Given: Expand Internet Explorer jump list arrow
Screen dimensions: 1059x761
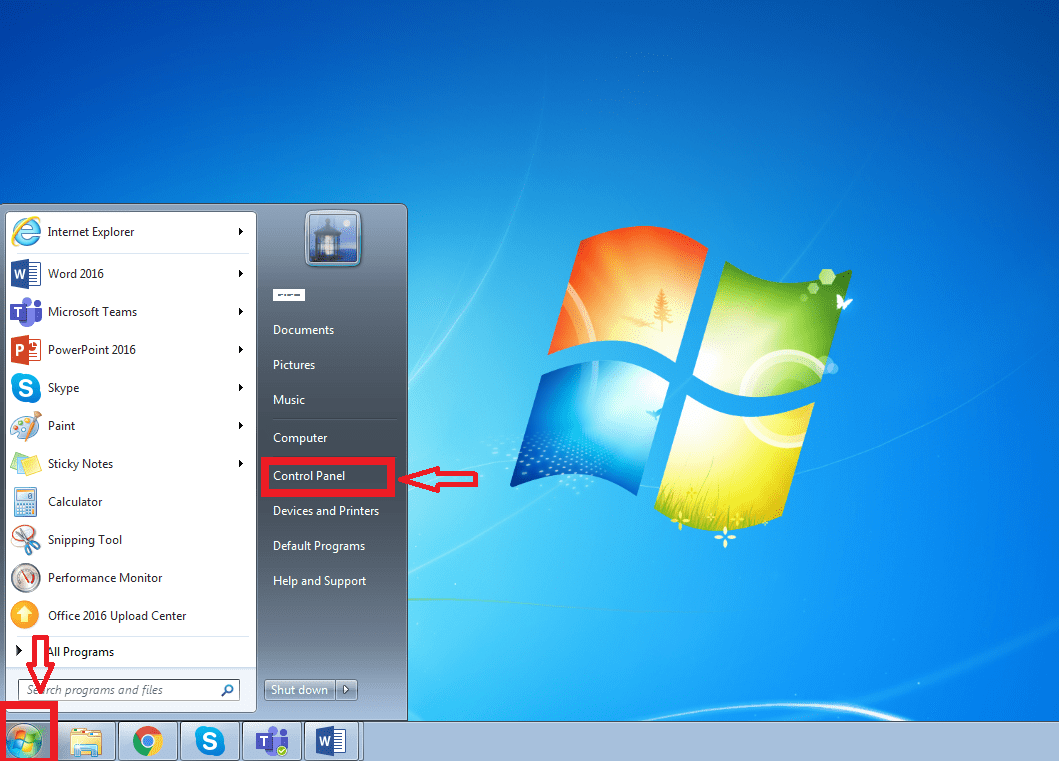Looking at the screenshot, I should click(240, 232).
